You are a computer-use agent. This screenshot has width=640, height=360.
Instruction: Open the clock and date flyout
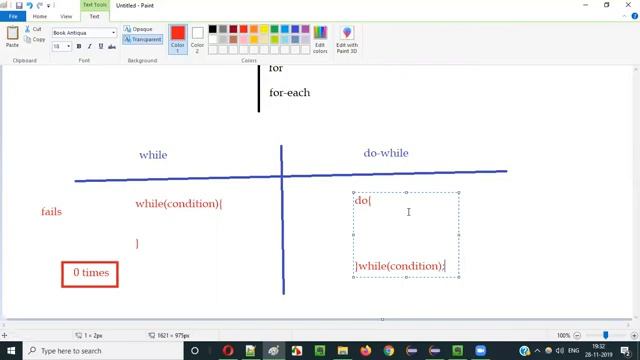pos(598,351)
